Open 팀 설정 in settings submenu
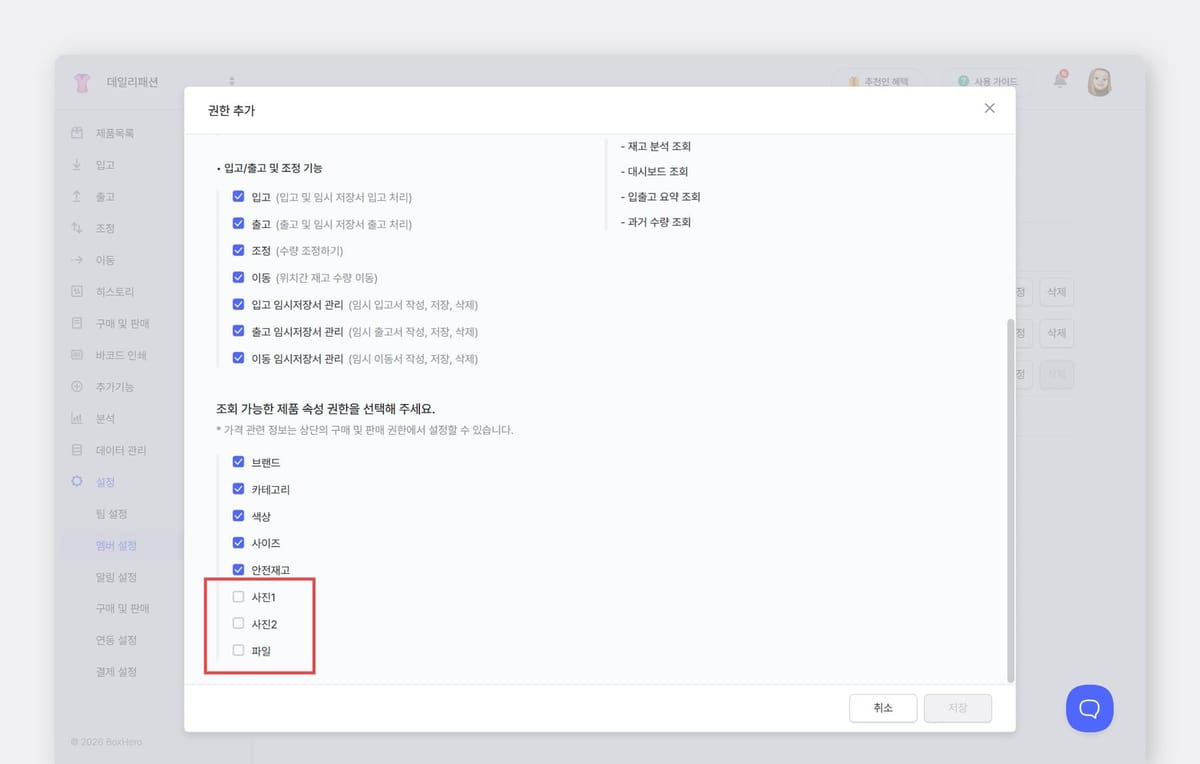 (111, 514)
